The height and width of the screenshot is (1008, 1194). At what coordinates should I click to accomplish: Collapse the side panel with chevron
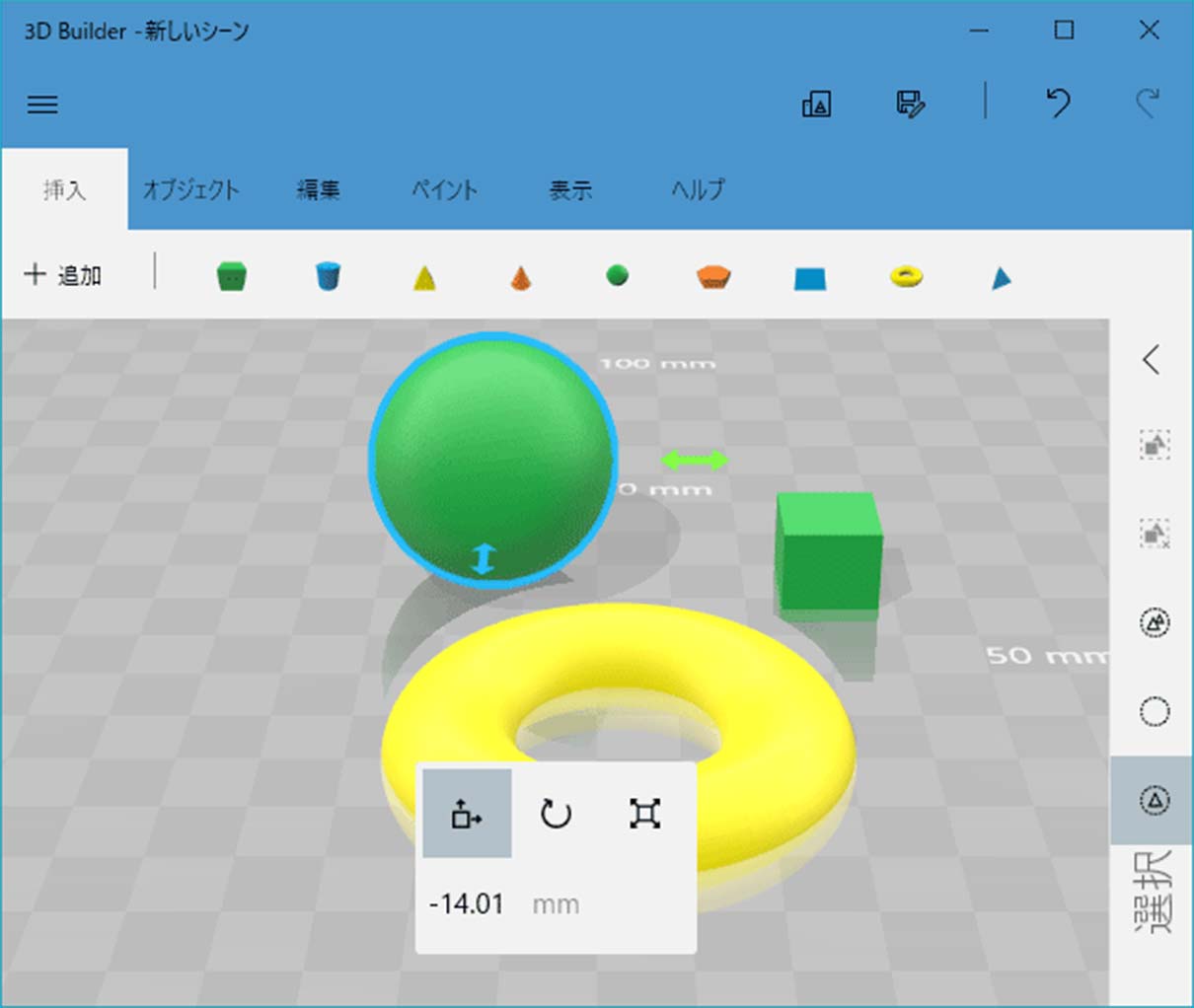[x=1152, y=359]
